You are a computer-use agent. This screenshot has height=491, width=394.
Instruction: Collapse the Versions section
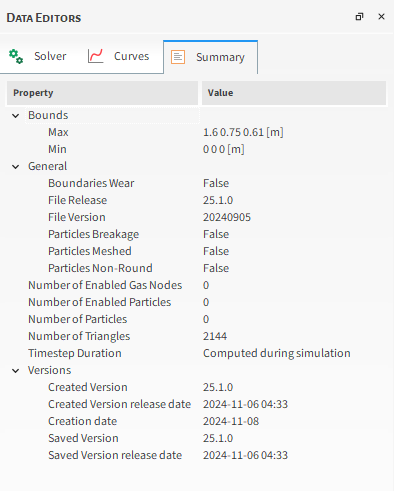[x=16, y=371]
